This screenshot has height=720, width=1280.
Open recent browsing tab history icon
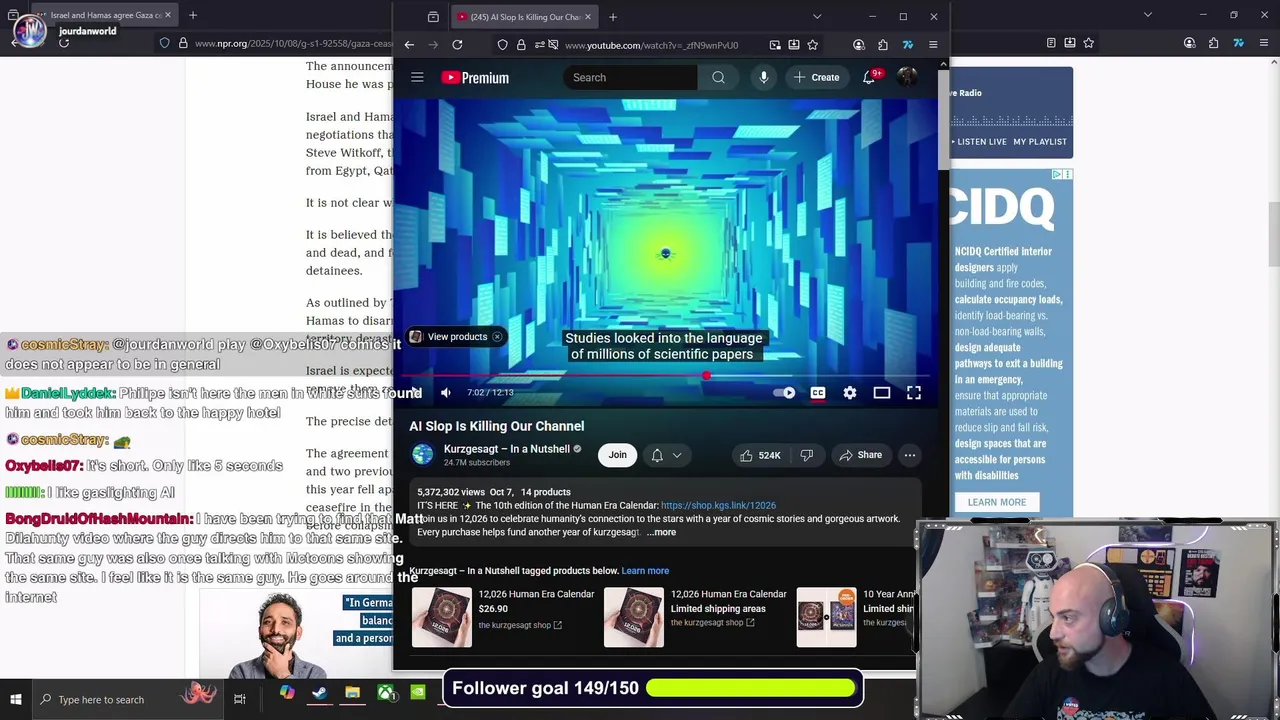point(433,17)
